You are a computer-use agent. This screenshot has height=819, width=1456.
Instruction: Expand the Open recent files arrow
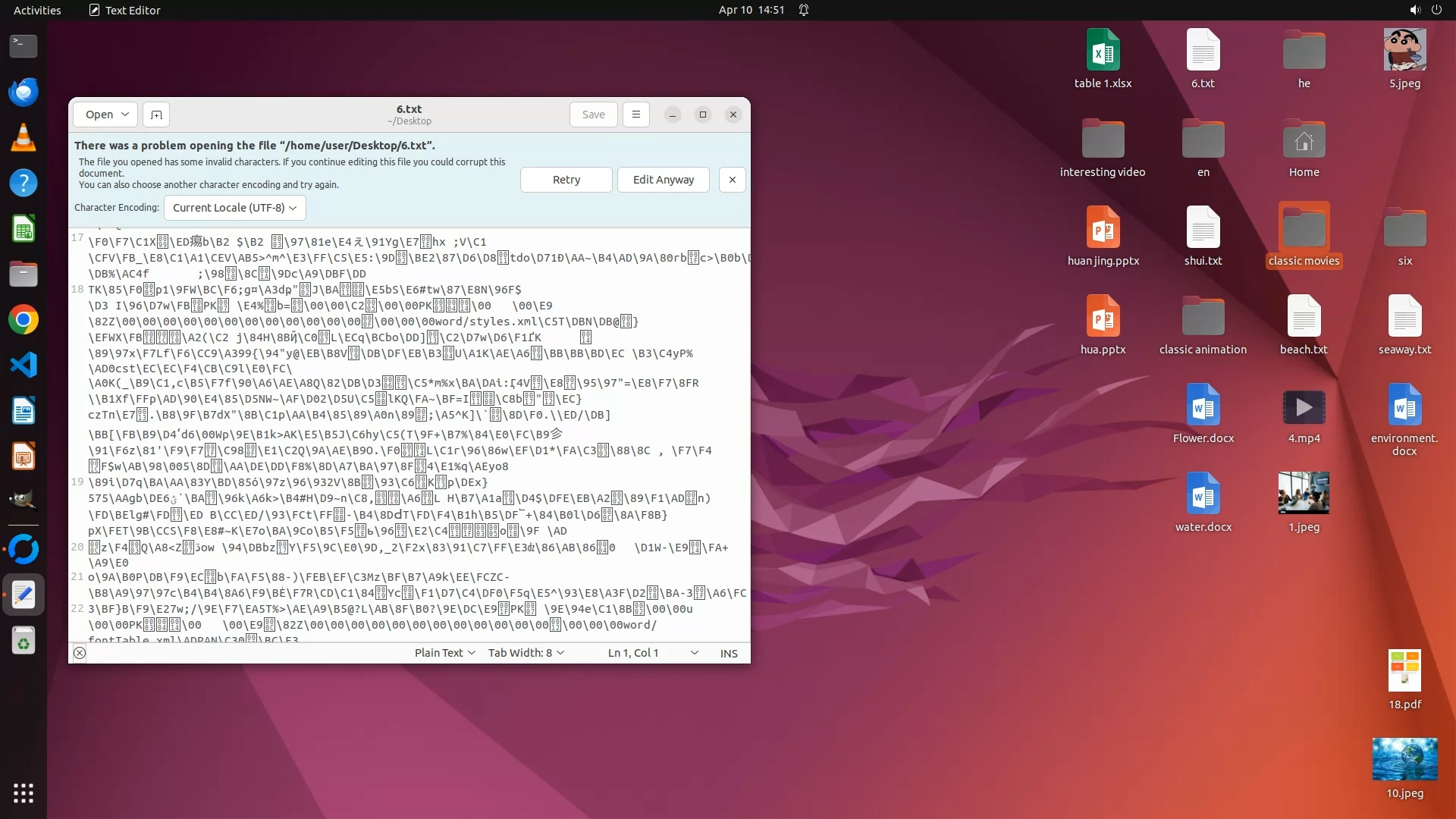tap(125, 115)
